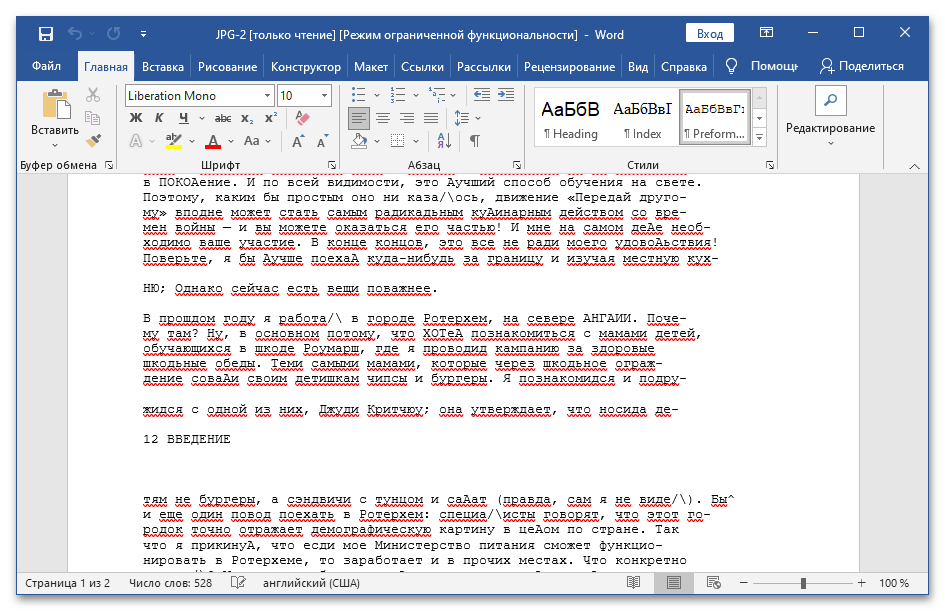Open the search icon above Редактирование
The height and width of the screenshot is (611, 945).
click(x=830, y=100)
